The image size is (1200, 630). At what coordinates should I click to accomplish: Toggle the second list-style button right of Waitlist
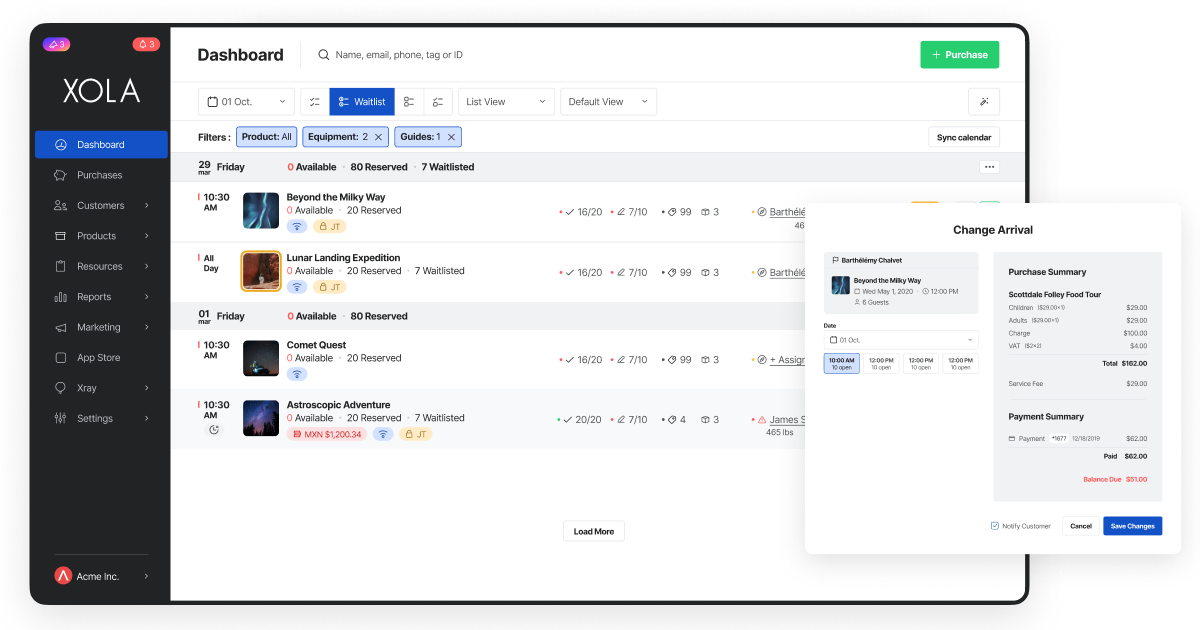click(x=437, y=102)
